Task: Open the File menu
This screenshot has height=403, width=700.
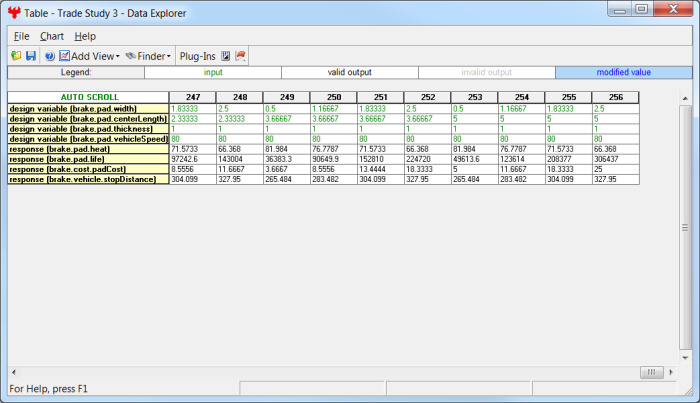Action: click(x=21, y=36)
